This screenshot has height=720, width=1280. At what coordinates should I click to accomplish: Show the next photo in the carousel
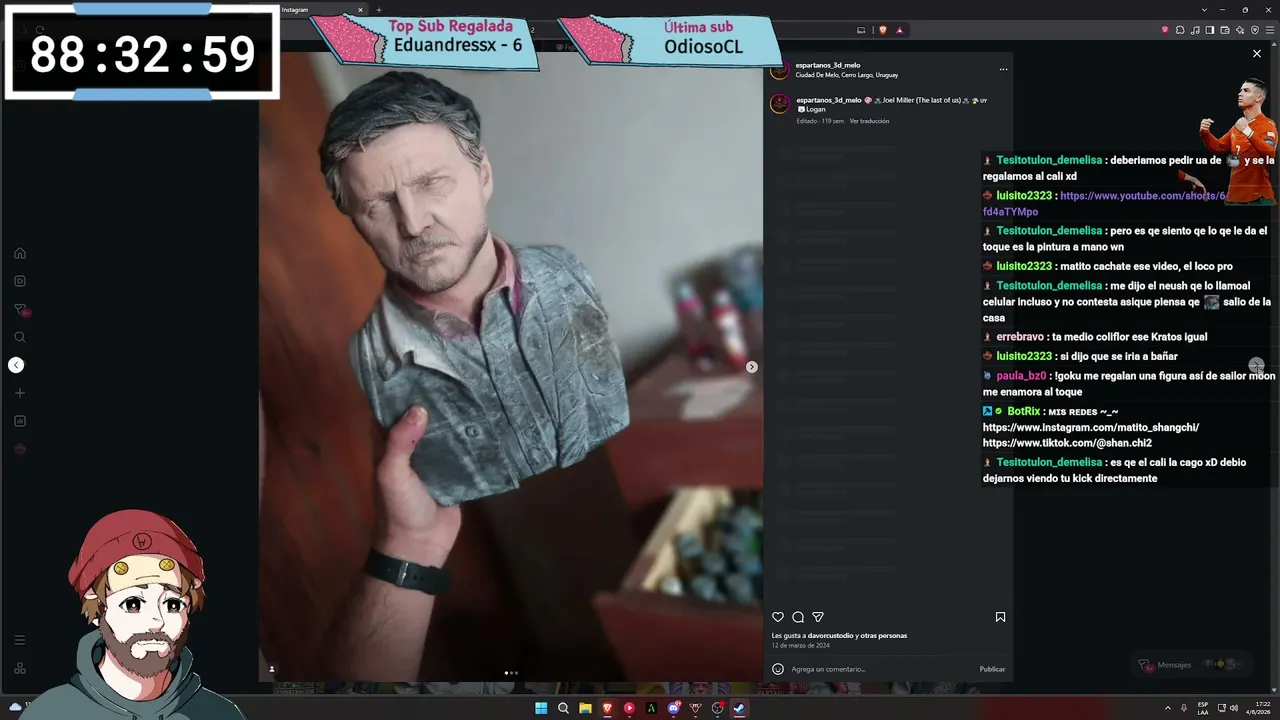pyautogui.click(x=752, y=367)
